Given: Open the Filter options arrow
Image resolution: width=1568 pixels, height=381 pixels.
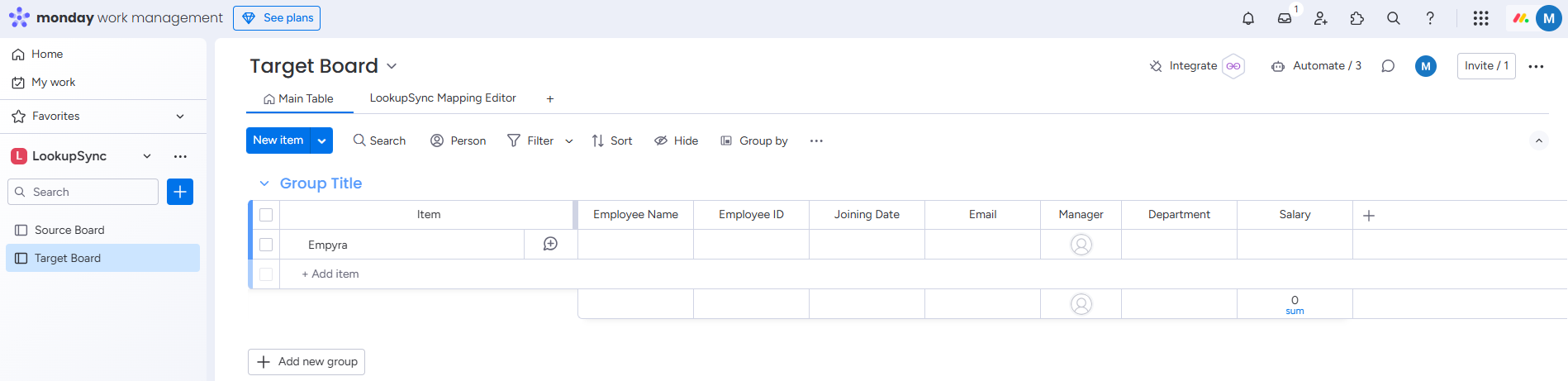Looking at the screenshot, I should point(568,141).
